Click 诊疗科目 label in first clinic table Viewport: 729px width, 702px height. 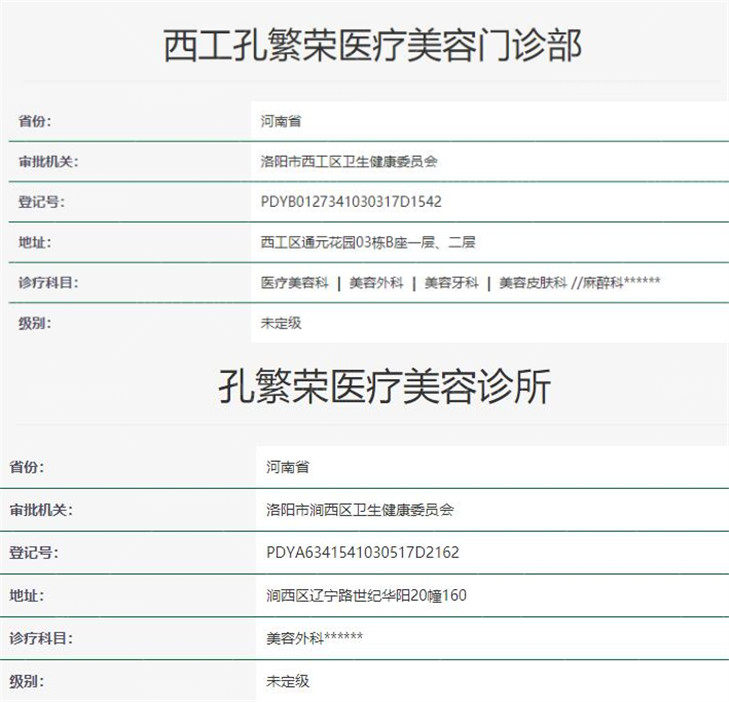(x=48, y=282)
